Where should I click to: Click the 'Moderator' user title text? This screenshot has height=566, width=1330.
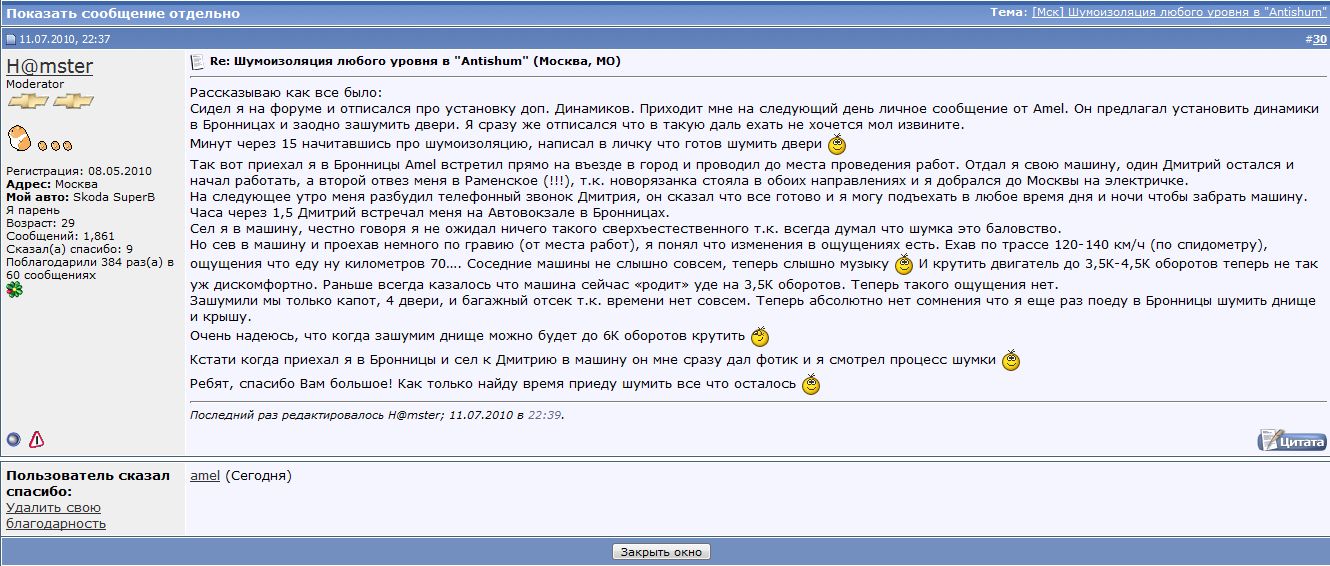(x=35, y=85)
